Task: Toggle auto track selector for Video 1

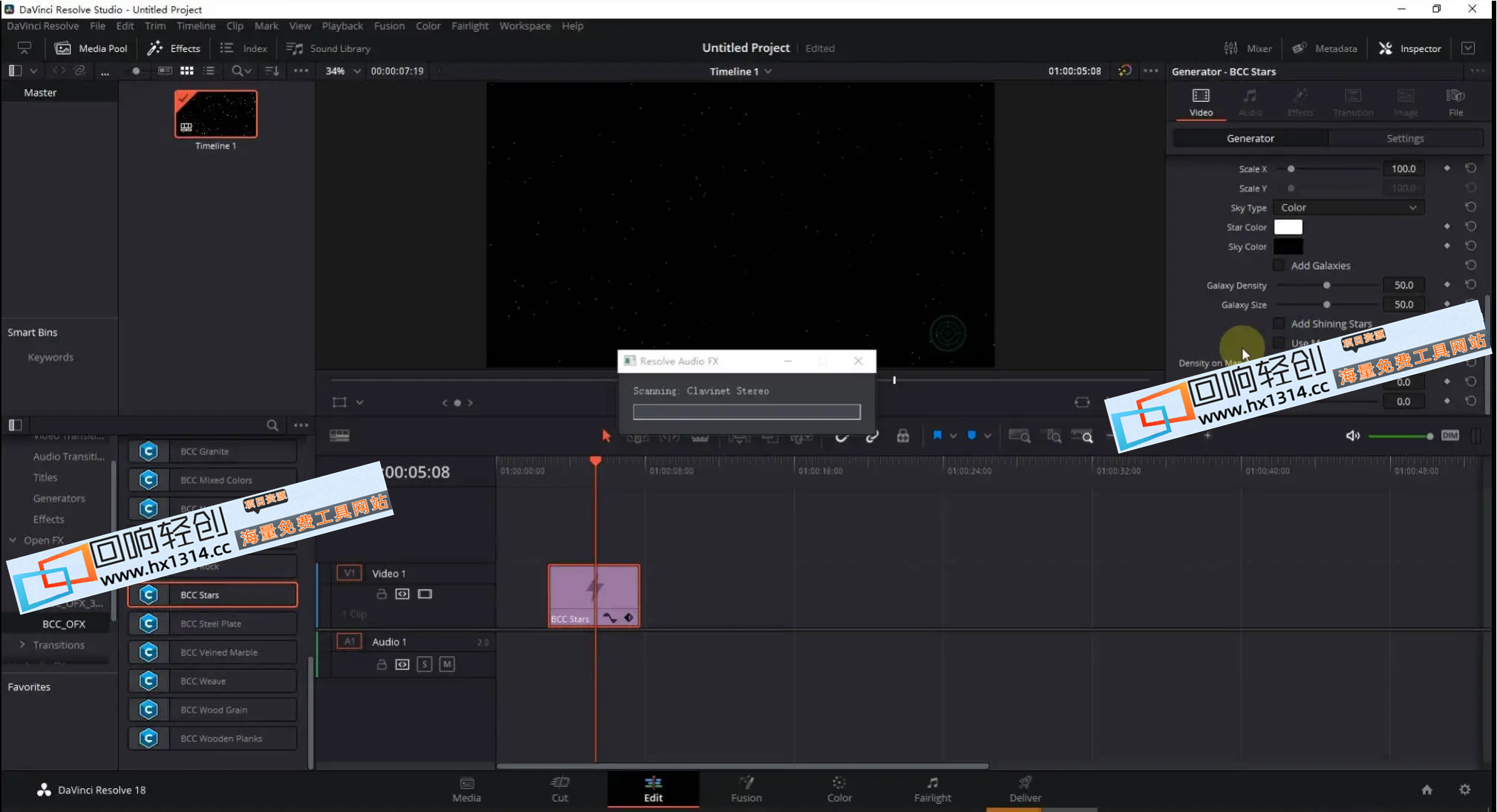Action: tap(402, 594)
